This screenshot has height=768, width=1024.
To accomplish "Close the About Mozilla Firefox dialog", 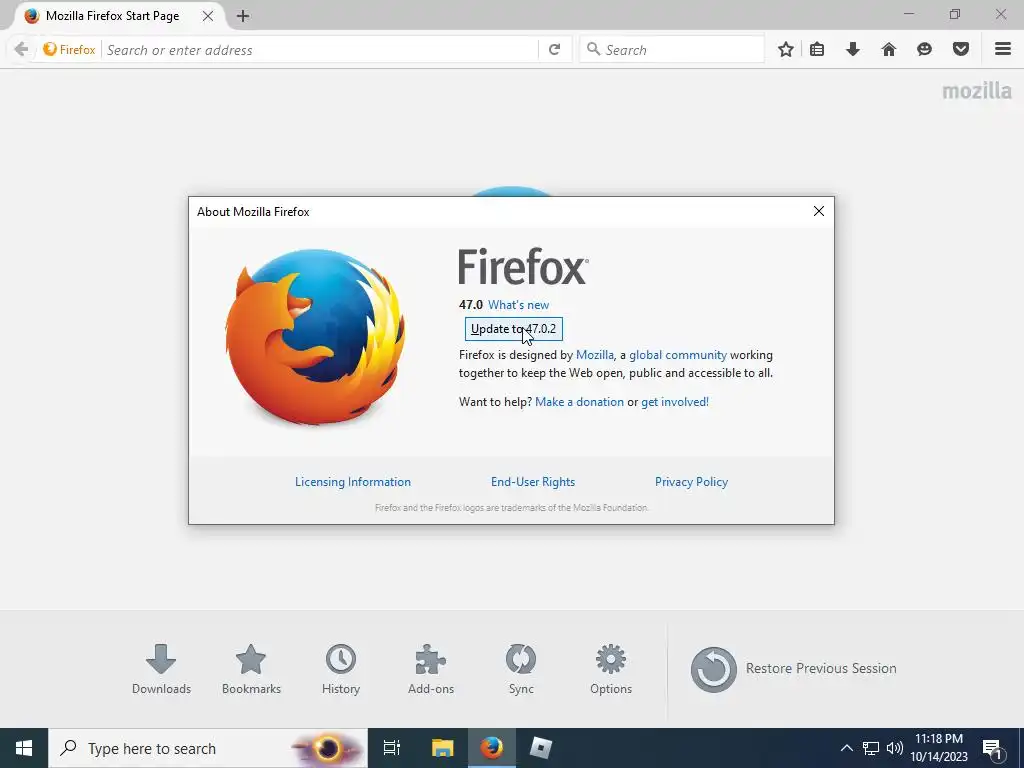I will tap(819, 211).
